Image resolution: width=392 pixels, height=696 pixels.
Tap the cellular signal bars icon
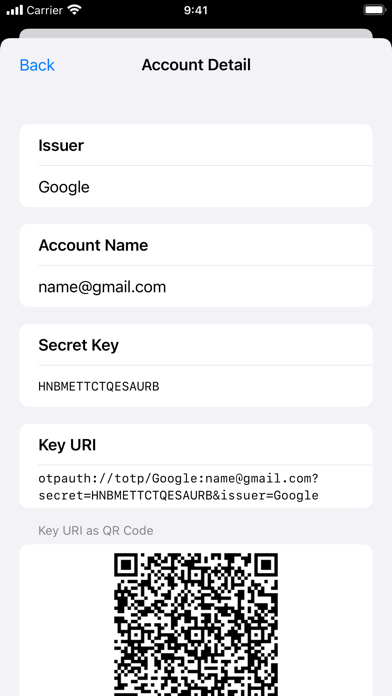coord(15,10)
